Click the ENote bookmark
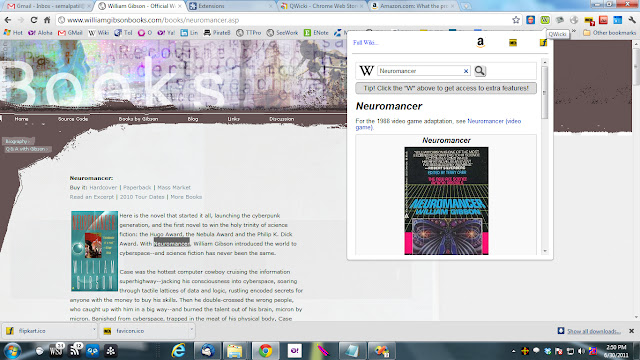The height and width of the screenshot is (360, 640). coord(316,33)
